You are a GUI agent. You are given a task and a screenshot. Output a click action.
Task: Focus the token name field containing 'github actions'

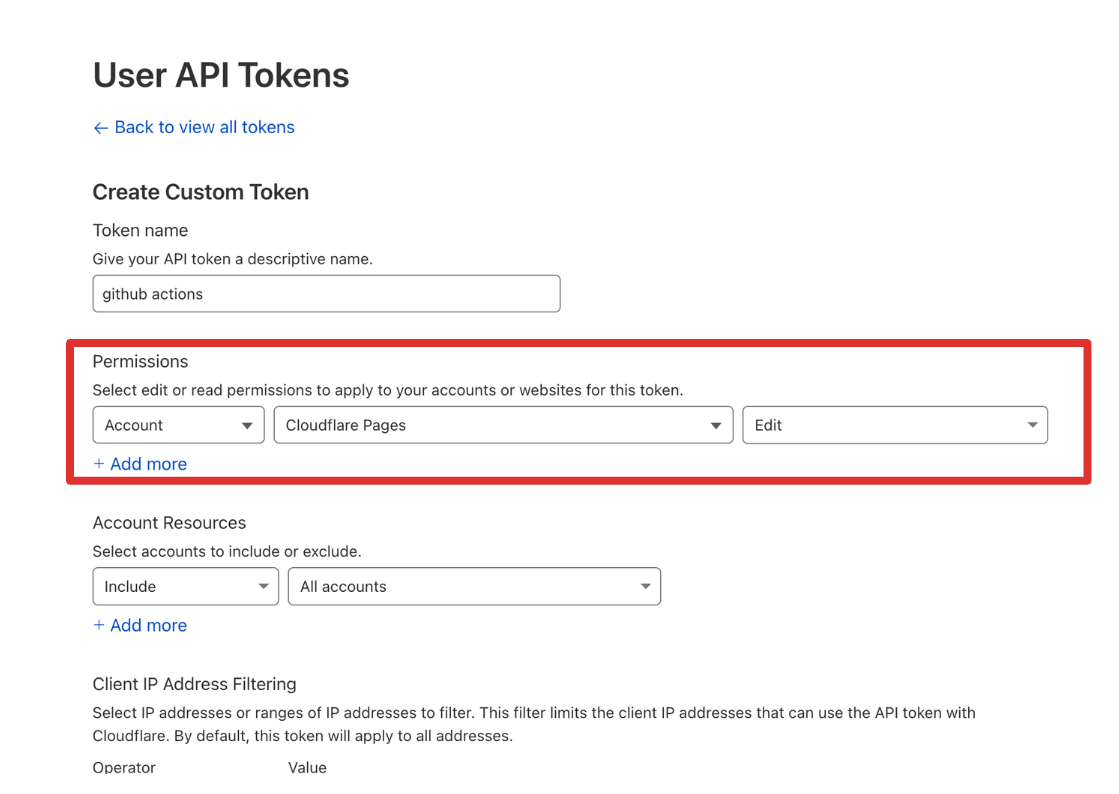(326, 294)
